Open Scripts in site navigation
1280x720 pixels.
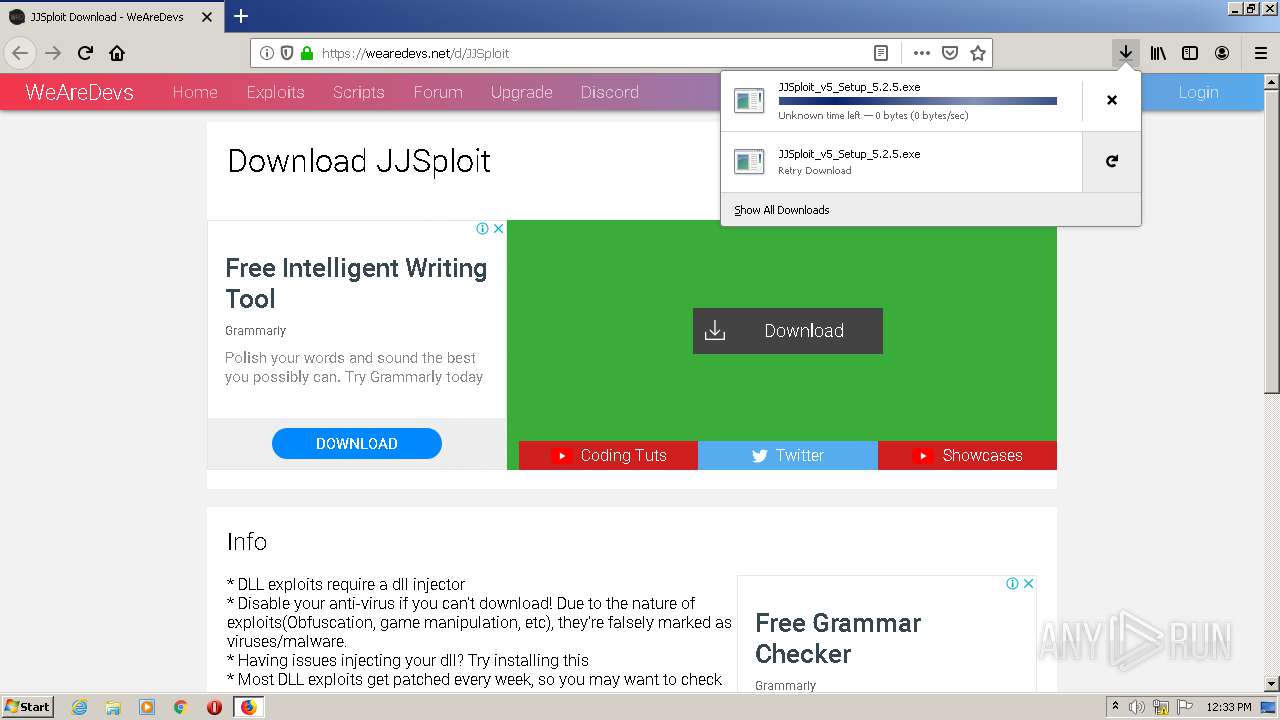point(359,92)
